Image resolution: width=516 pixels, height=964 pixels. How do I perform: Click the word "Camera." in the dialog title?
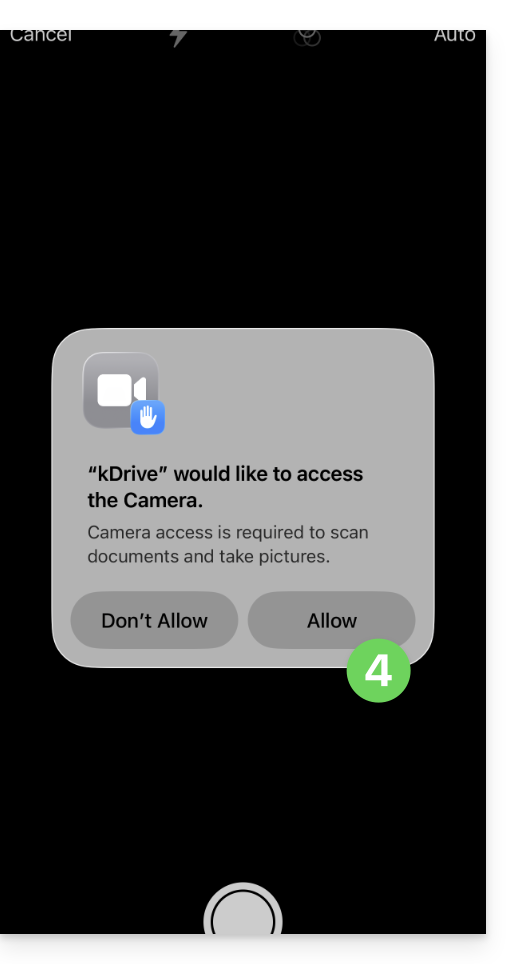click(x=163, y=500)
